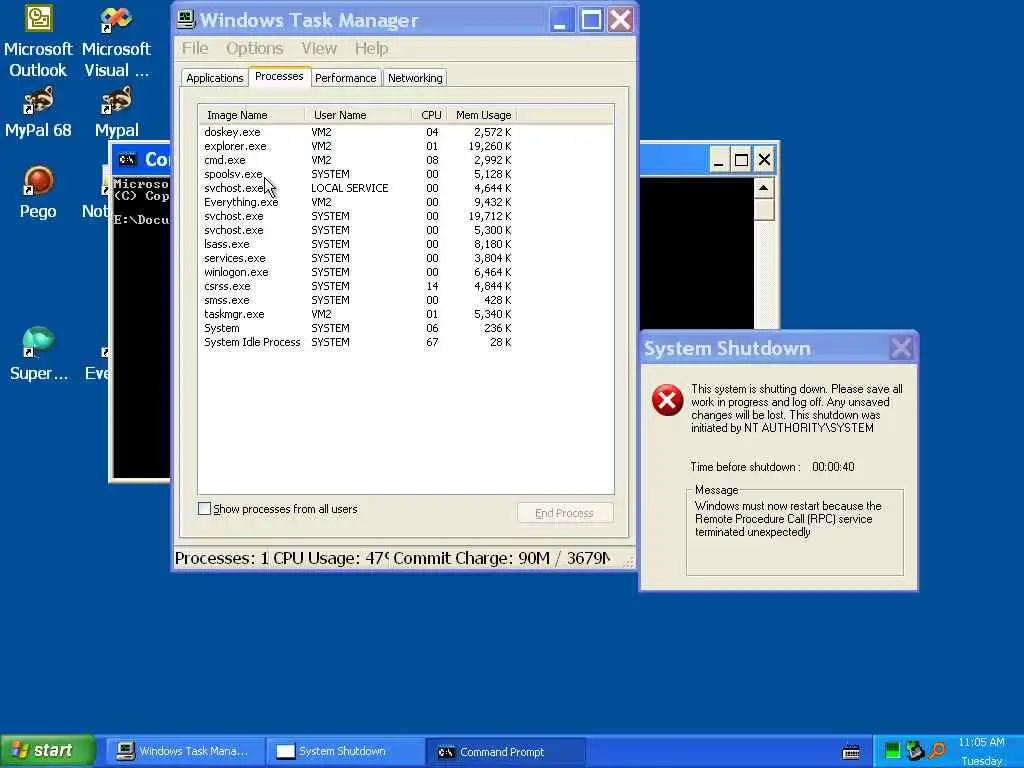1024x768 pixels.
Task: Select the smss.exe process row
Action: click(x=358, y=300)
